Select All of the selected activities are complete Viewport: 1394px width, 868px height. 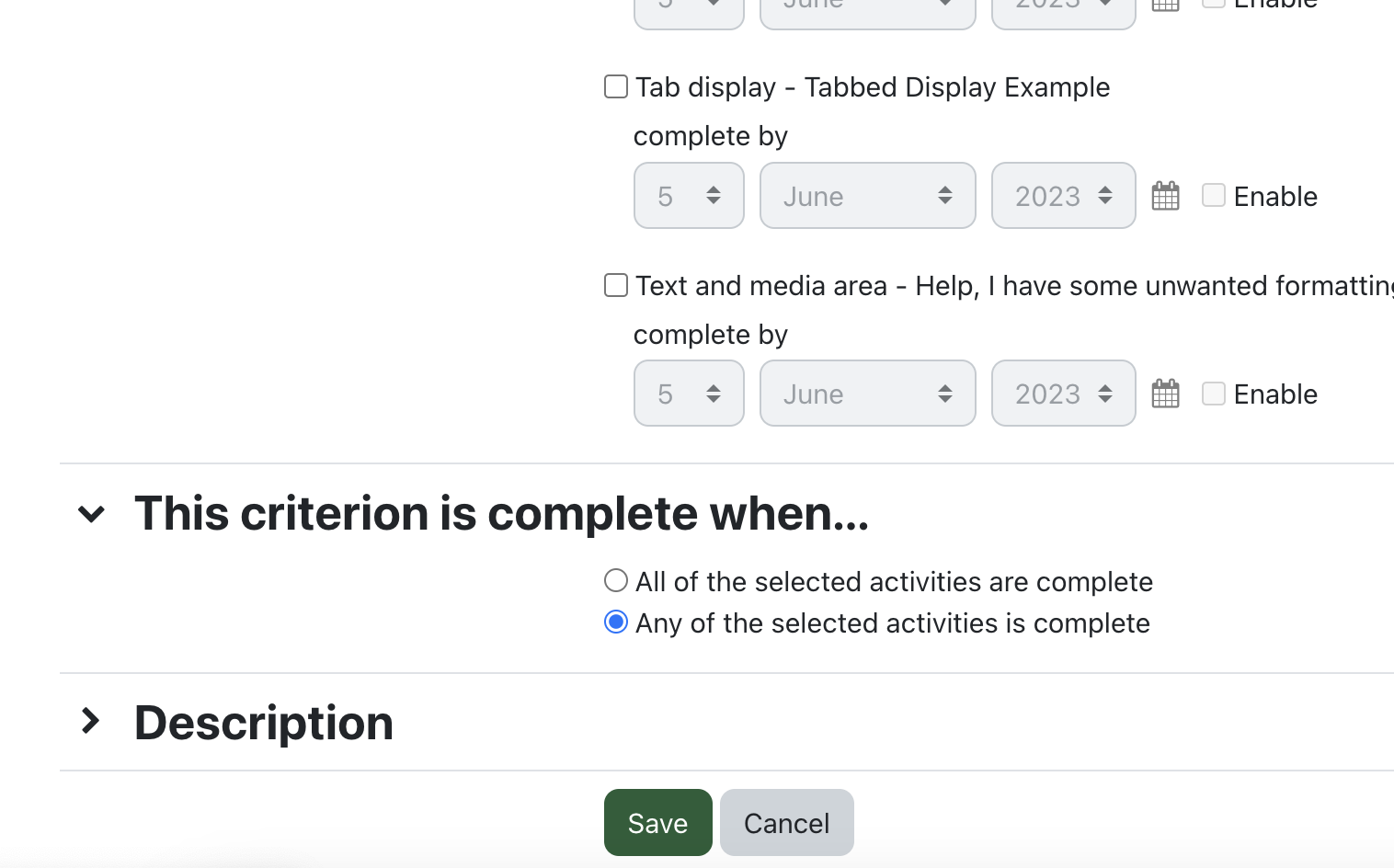(x=616, y=581)
